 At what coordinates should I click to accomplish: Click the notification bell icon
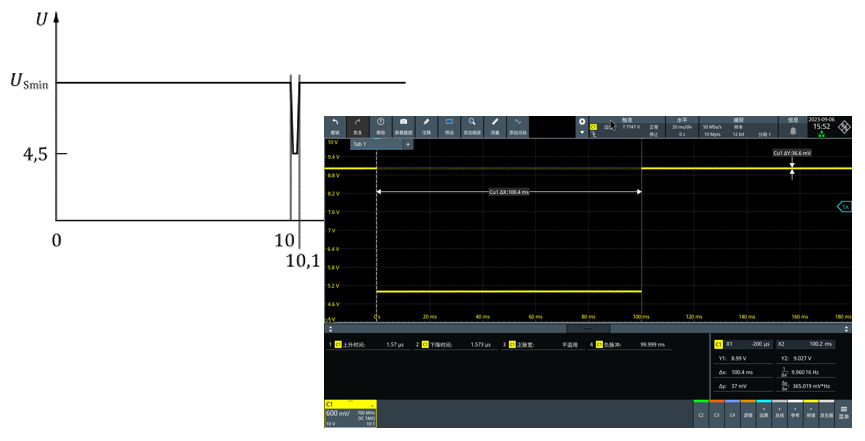pyautogui.click(x=793, y=130)
